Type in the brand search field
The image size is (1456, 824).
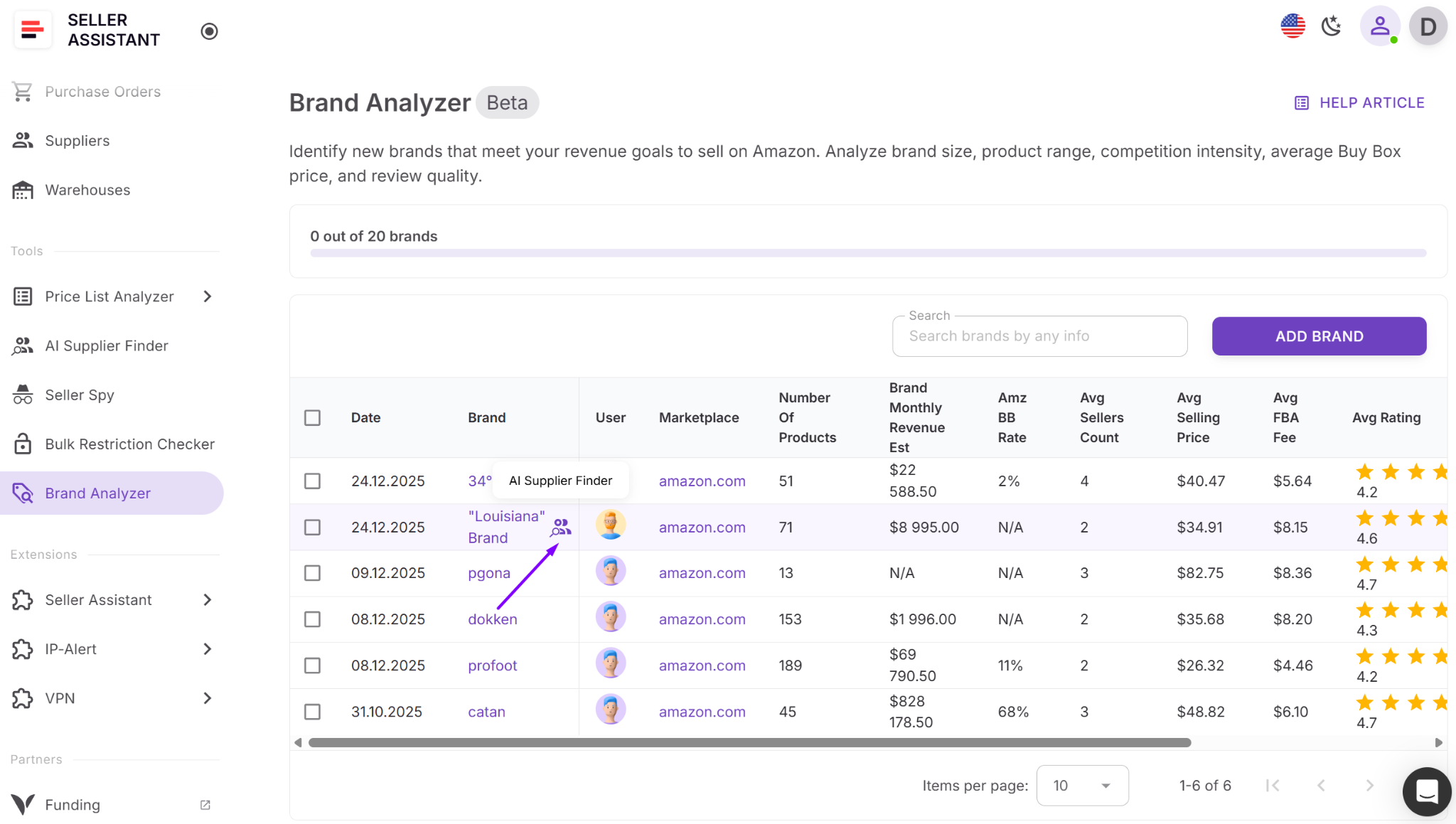(x=1038, y=336)
